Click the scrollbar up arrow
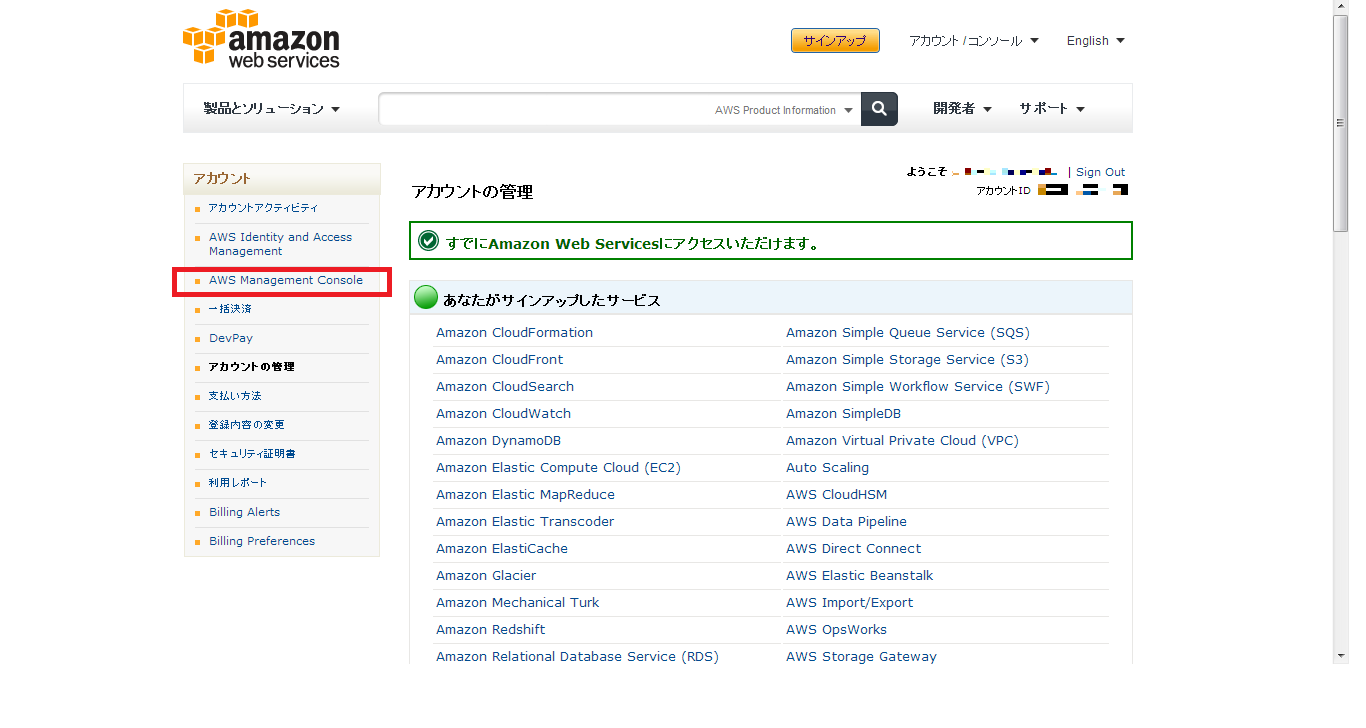1366x728 pixels. tap(1341, 8)
